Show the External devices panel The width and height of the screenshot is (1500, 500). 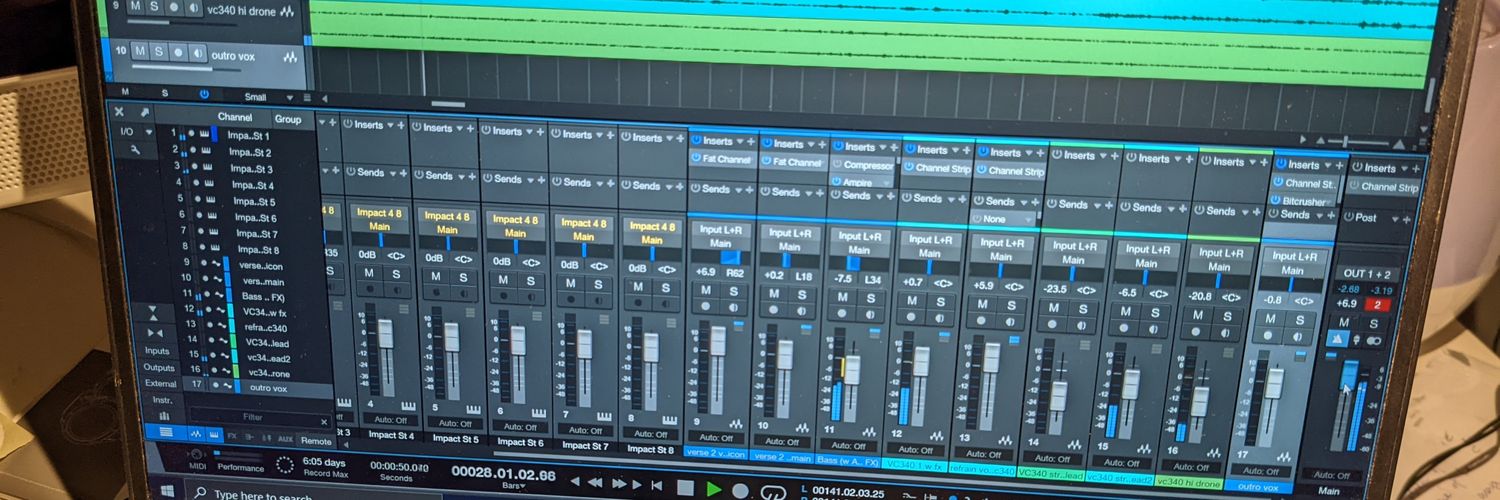click(160, 383)
